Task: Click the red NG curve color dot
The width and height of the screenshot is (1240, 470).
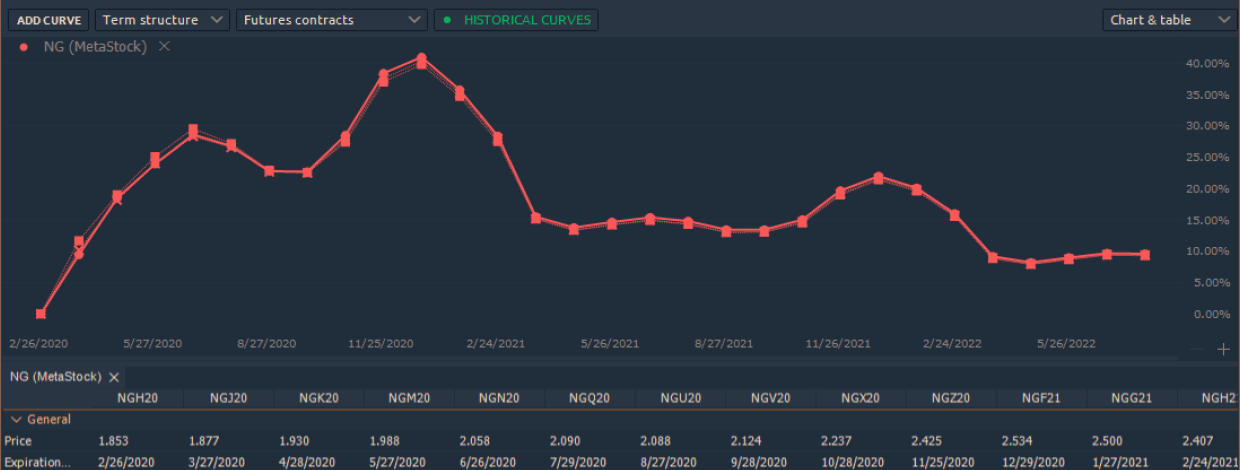Action: 24,47
